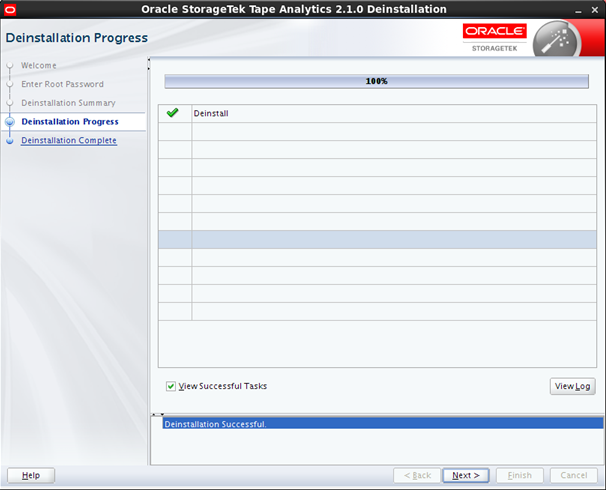Click the Deinstallation Progress step bullet

coord(10,122)
